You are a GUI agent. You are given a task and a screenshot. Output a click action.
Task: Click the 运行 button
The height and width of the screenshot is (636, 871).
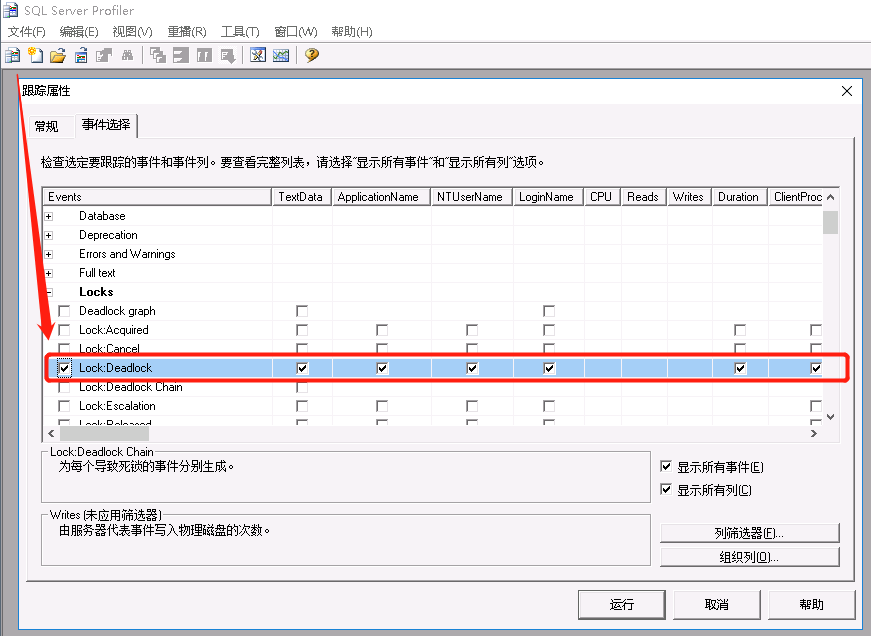621,604
